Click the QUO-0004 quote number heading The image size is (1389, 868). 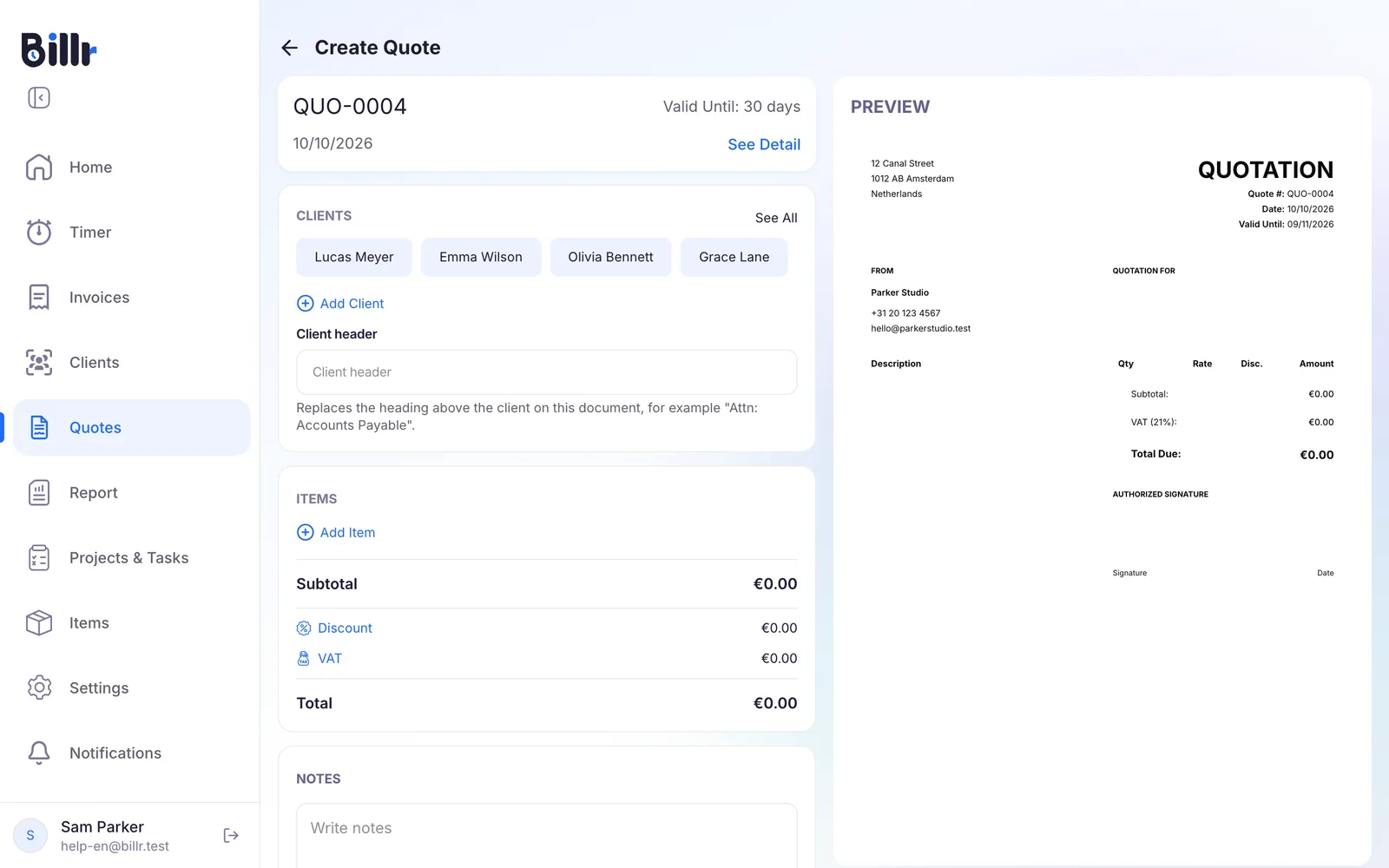[x=350, y=106]
